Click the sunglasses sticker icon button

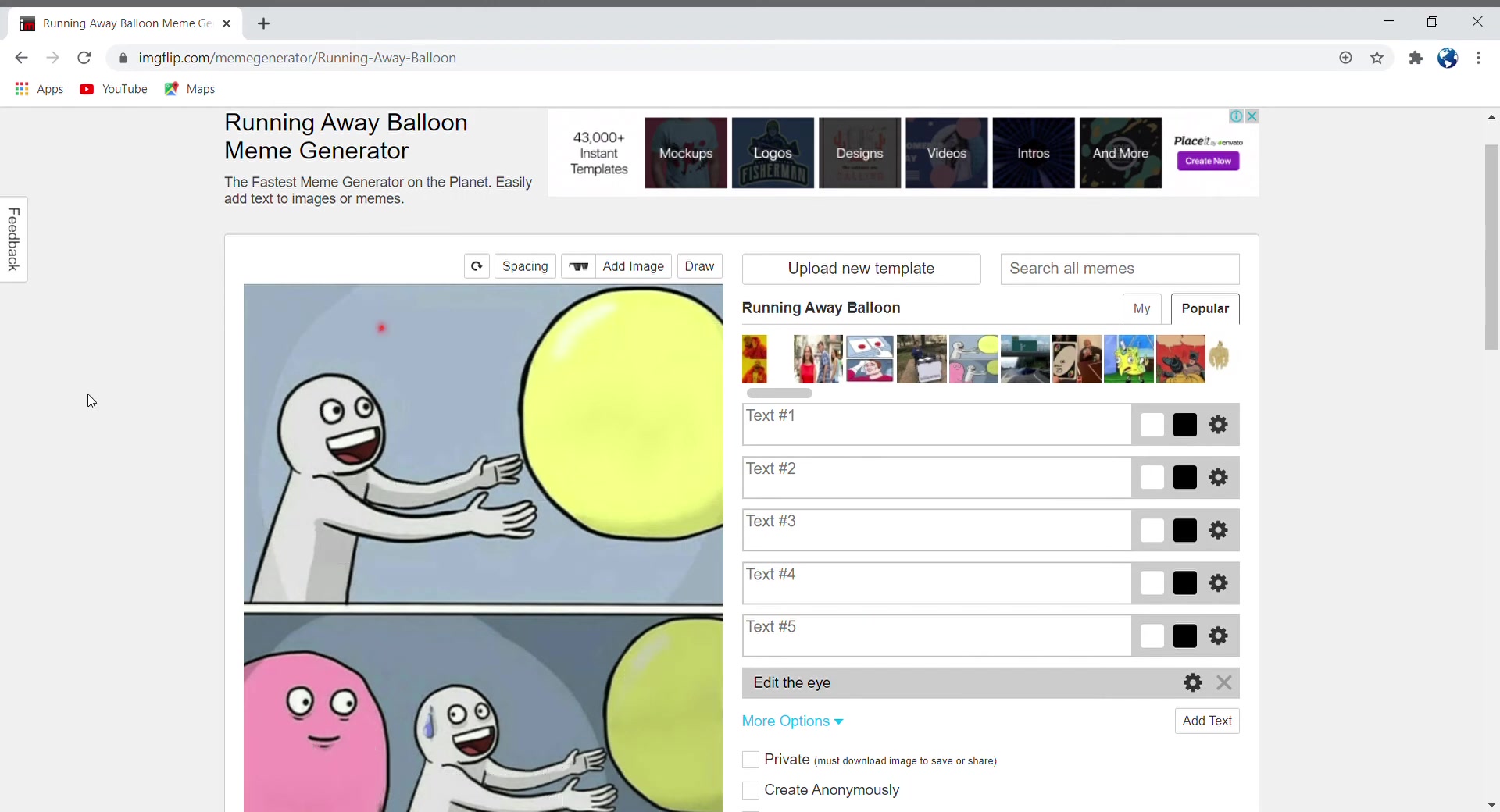tap(579, 266)
